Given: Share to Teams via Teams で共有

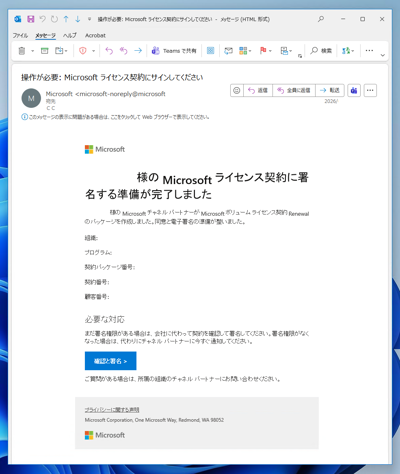Looking at the screenshot, I should point(174,51).
